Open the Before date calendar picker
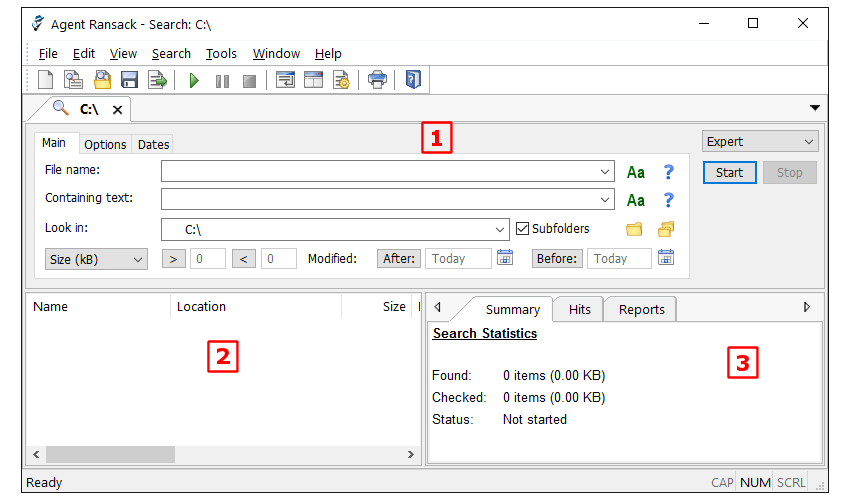Screen dimensions: 850x500 point(666,258)
